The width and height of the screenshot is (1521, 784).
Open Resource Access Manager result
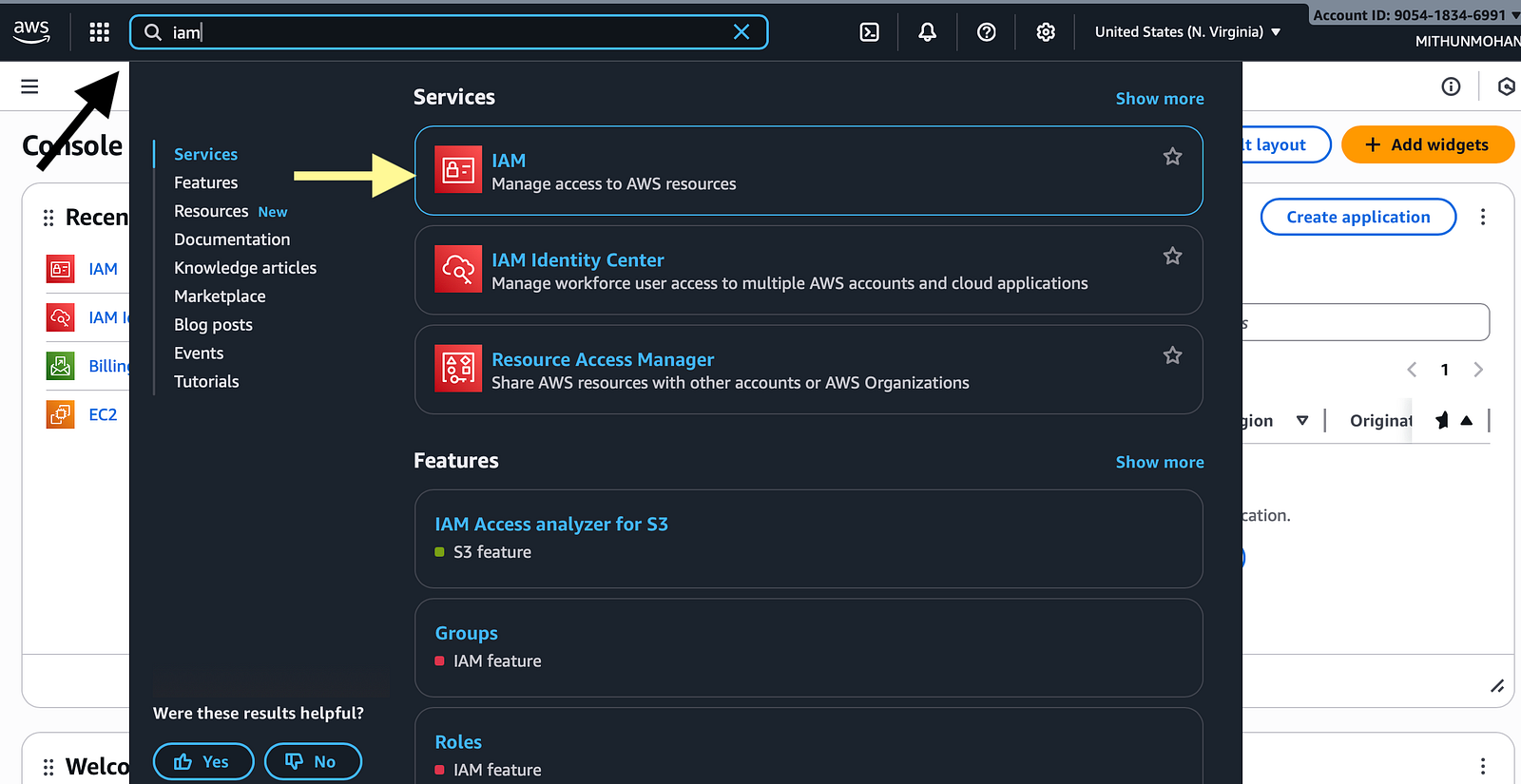point(809,370)
